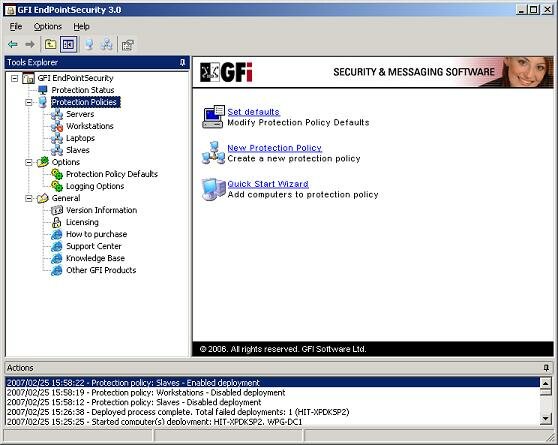Click the Licensing lock icon

point(57,222)
